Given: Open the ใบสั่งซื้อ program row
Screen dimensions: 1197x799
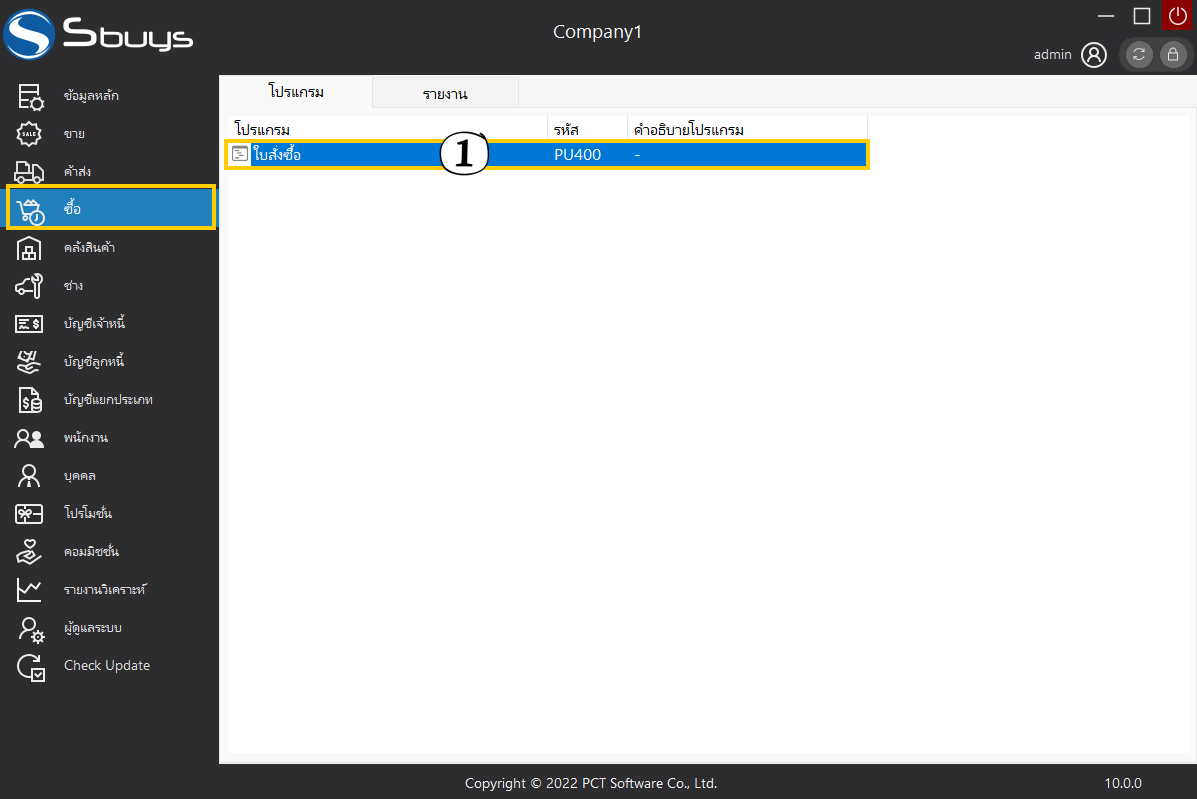Looking at the screenshot, I should (277, 155).
